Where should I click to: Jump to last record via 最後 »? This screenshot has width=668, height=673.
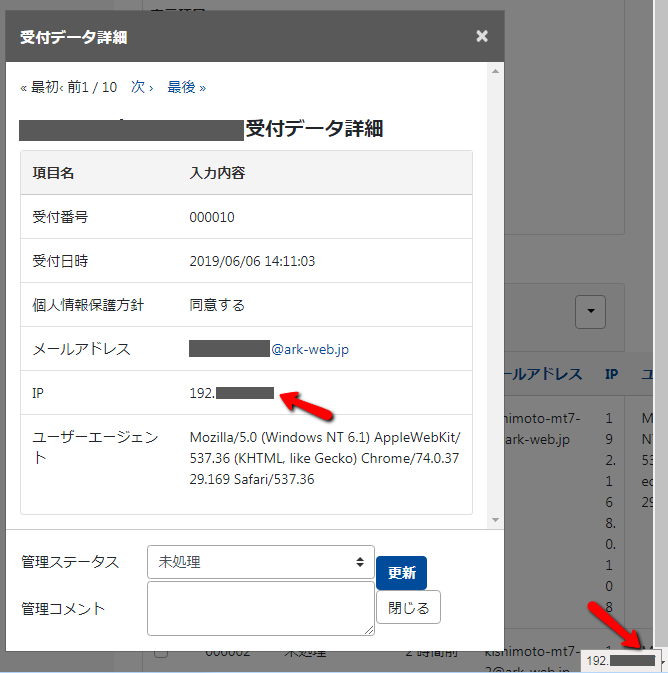pos(186,87)
